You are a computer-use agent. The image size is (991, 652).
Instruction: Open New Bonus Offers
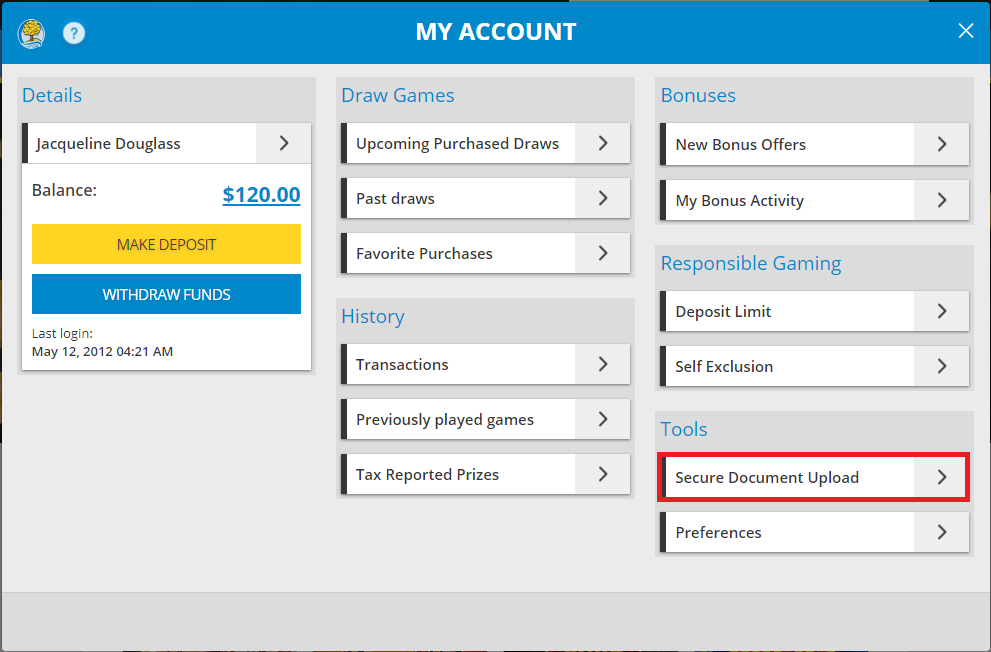(789, 144)
